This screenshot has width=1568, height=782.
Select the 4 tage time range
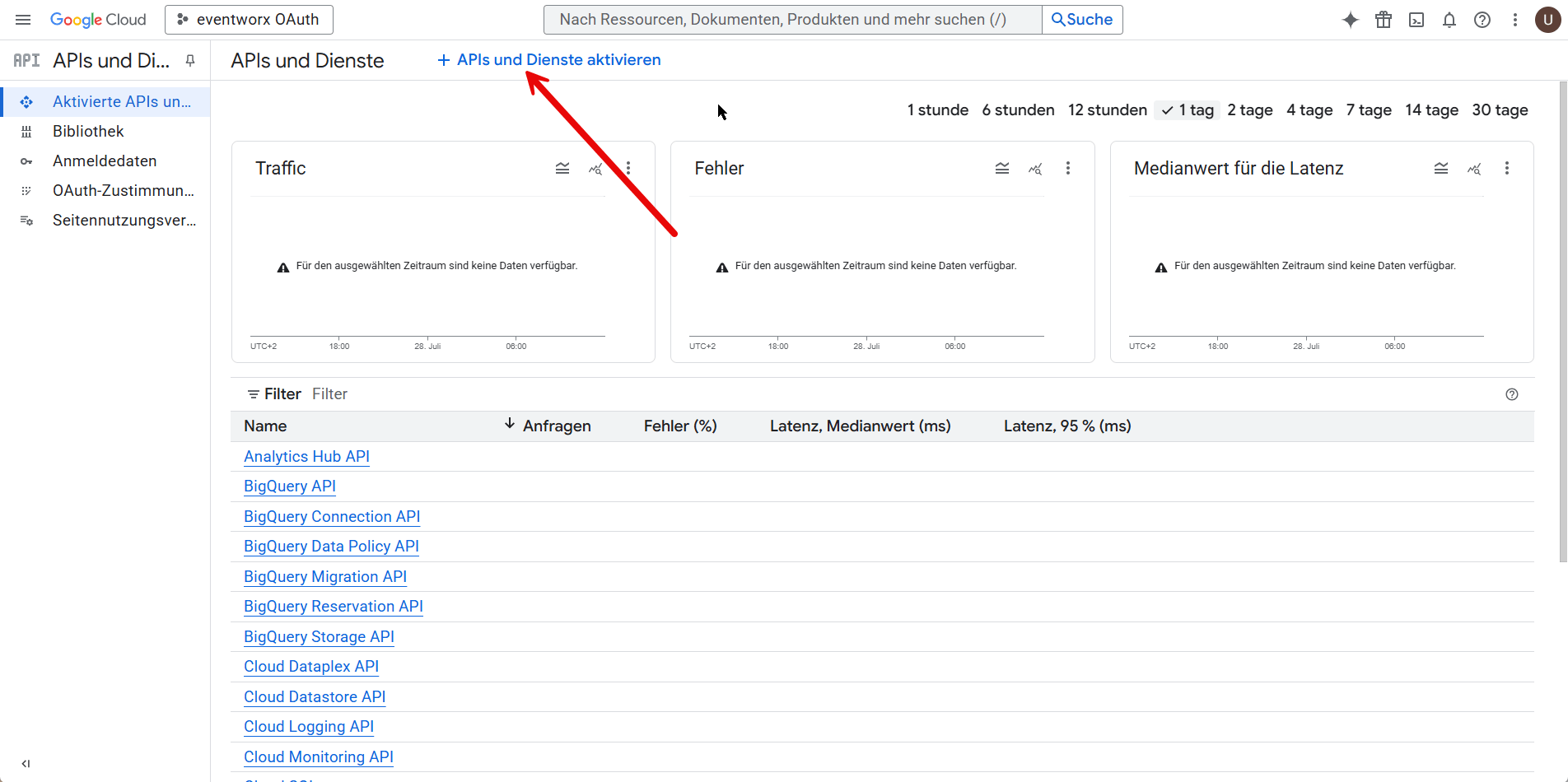point(1309,110)
